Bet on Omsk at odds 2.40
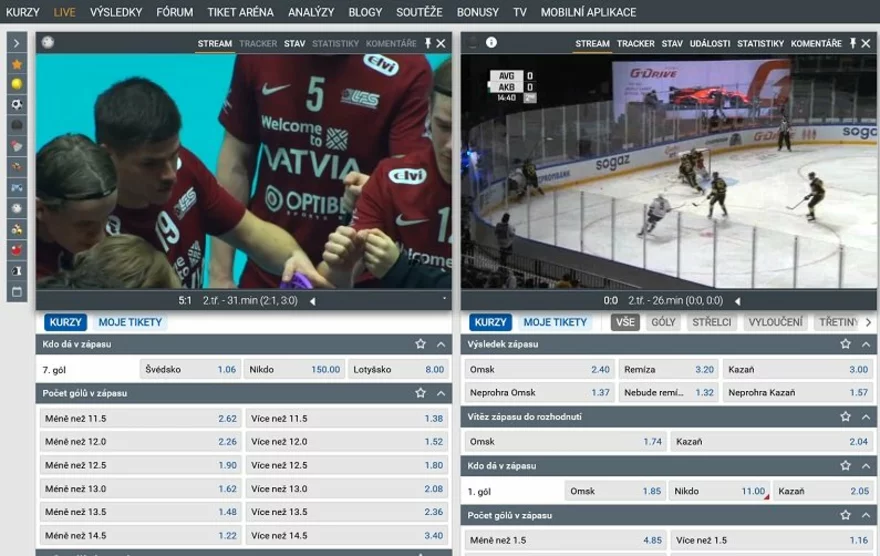Screen dimensions: 880x556 coord(539,369)
